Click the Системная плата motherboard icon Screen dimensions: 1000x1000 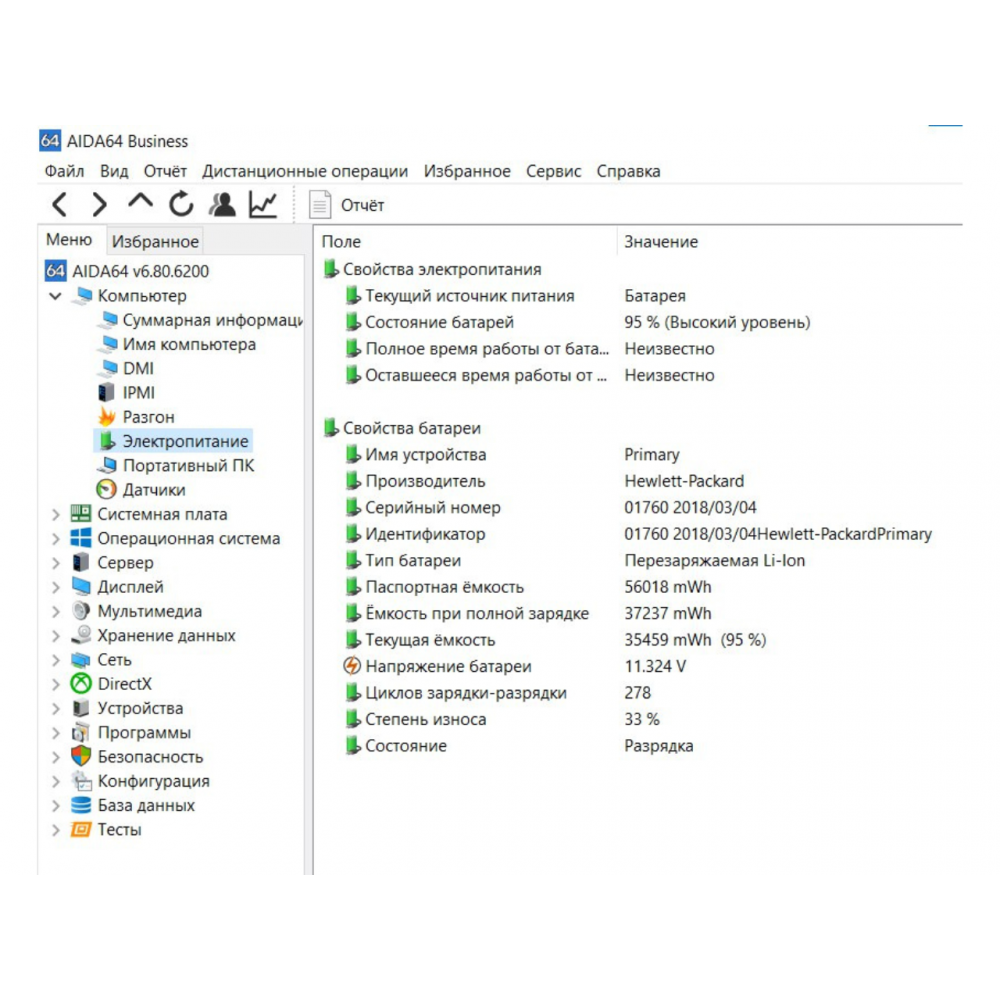(x=81, y=514)
